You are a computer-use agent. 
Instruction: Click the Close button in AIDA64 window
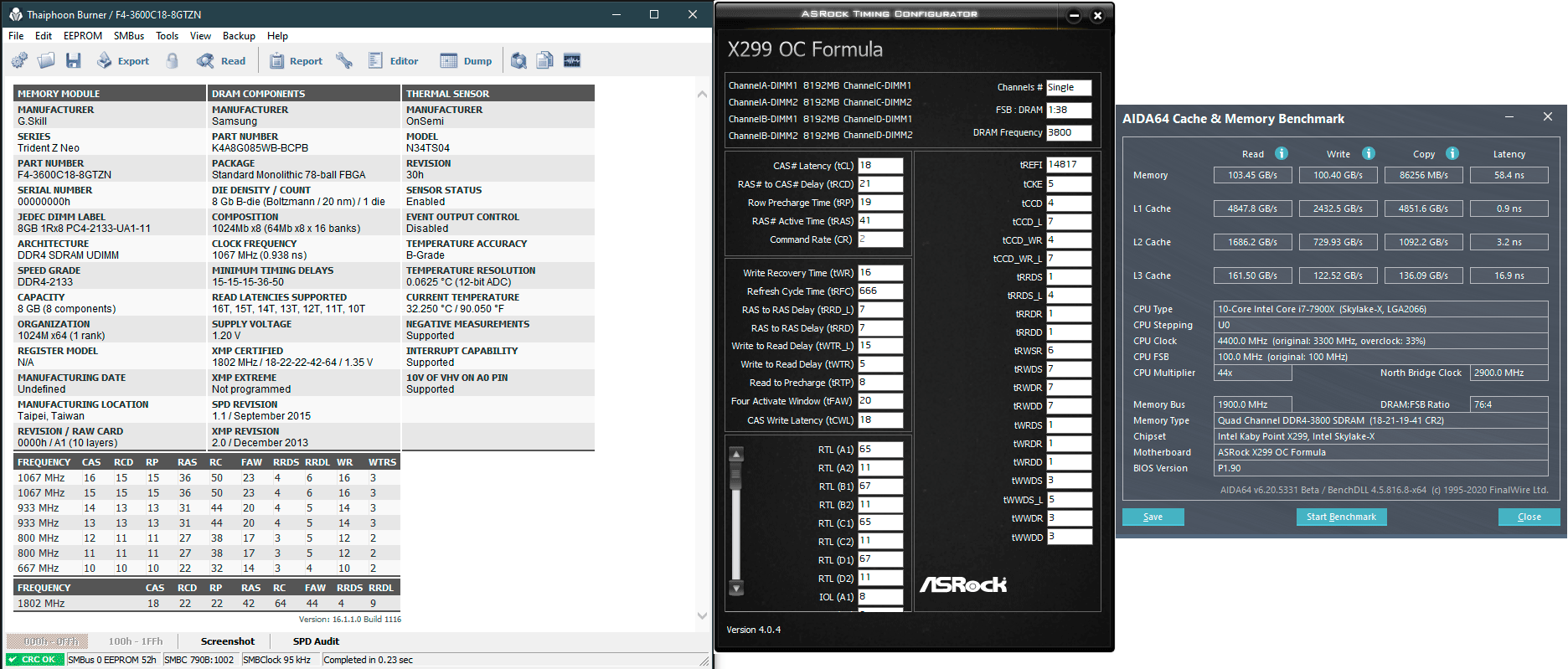click(x=1529, y=517)
